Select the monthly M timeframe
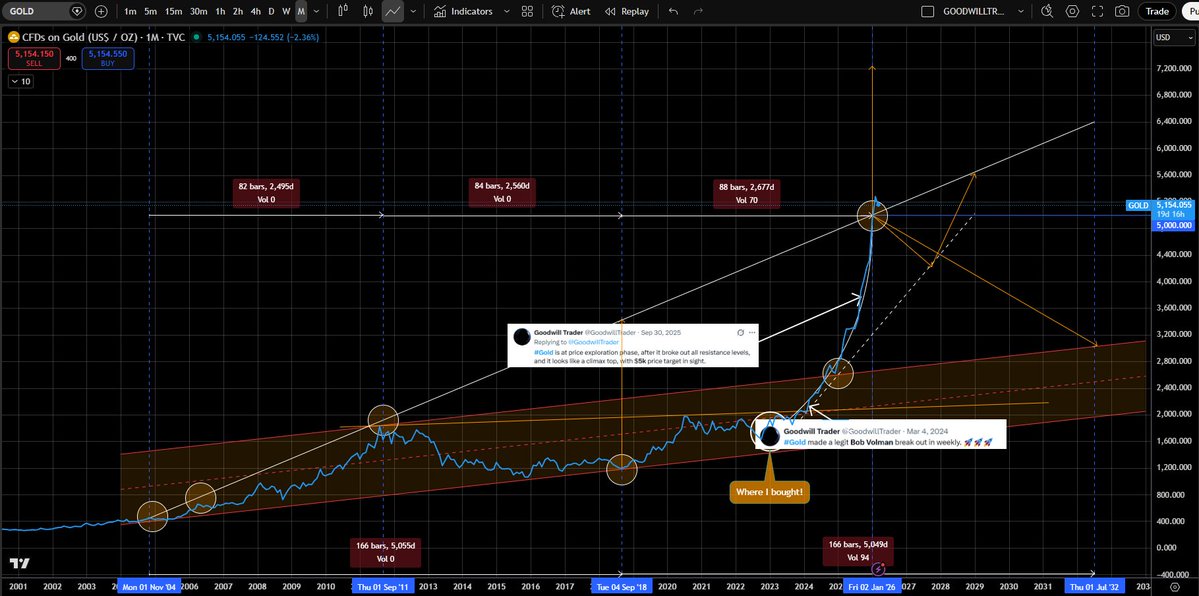The image size is (1199, 596). [x=301, y=11]
